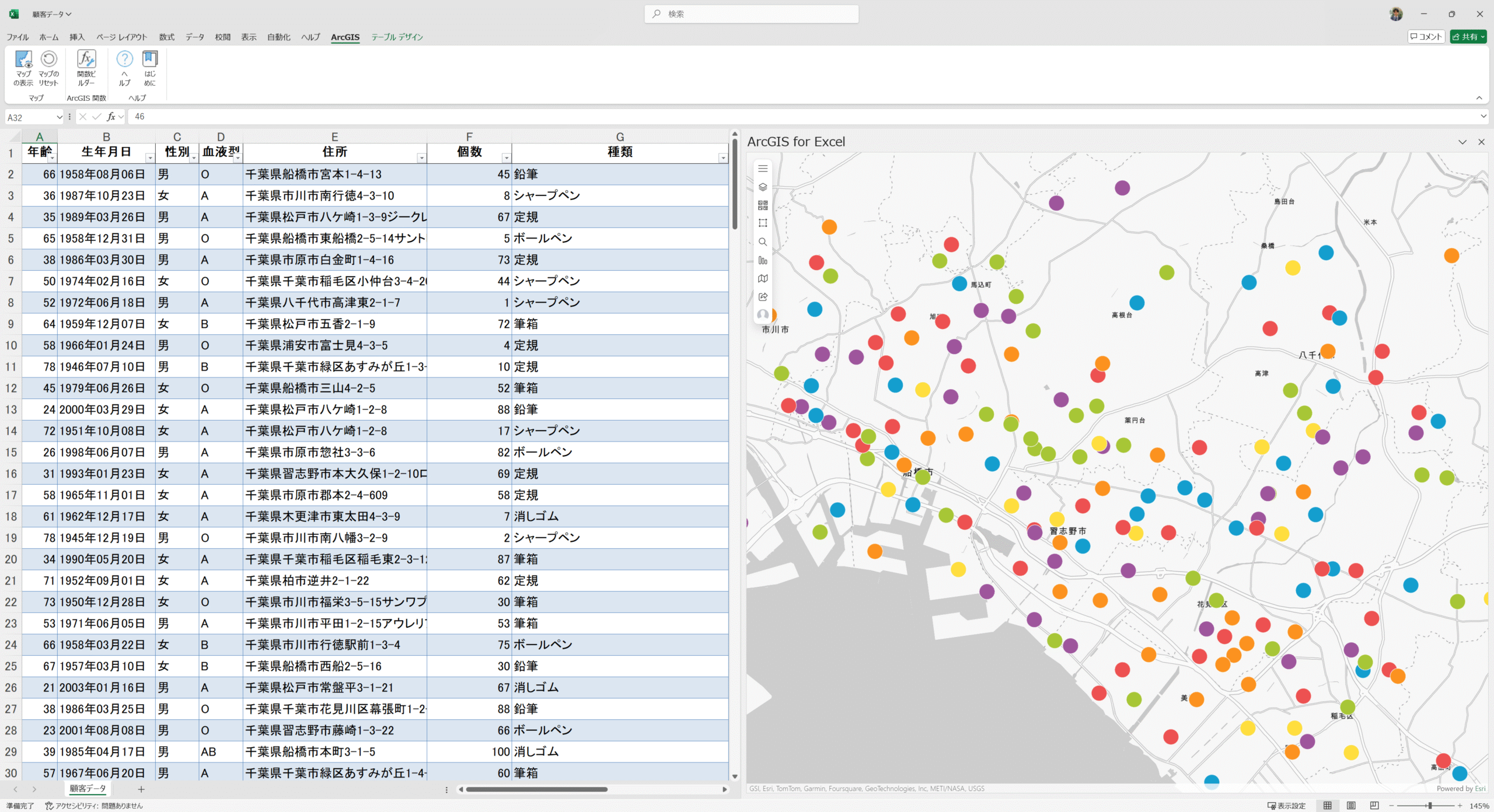The width and height of the screenshot is (1494, 812).
Task: Add a new worksheet with the plus button
Action: click(141, 789)
